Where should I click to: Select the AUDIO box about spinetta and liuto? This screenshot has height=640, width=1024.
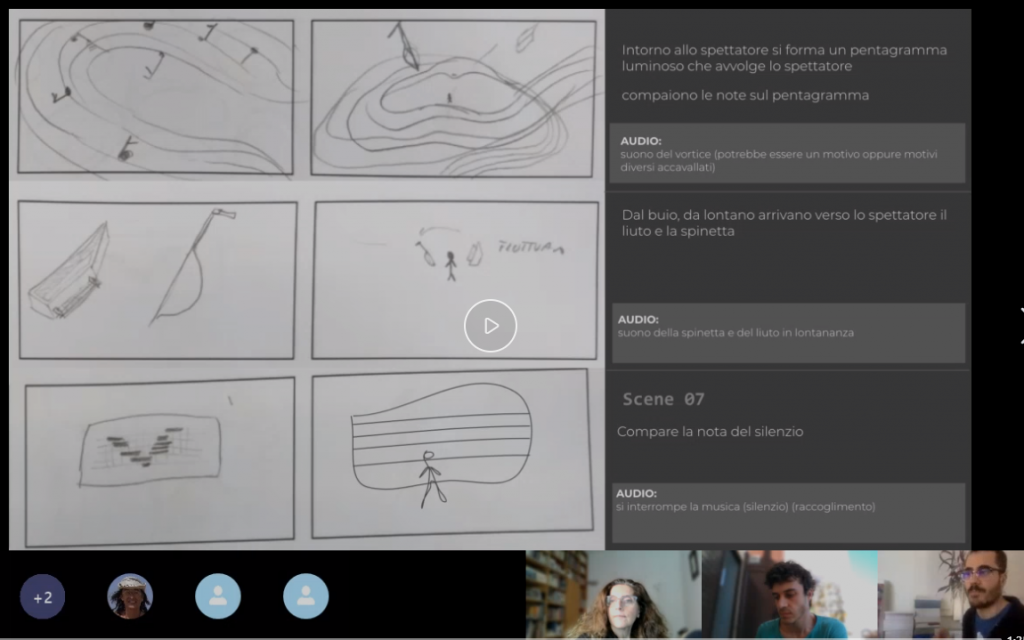pos(787,332)
